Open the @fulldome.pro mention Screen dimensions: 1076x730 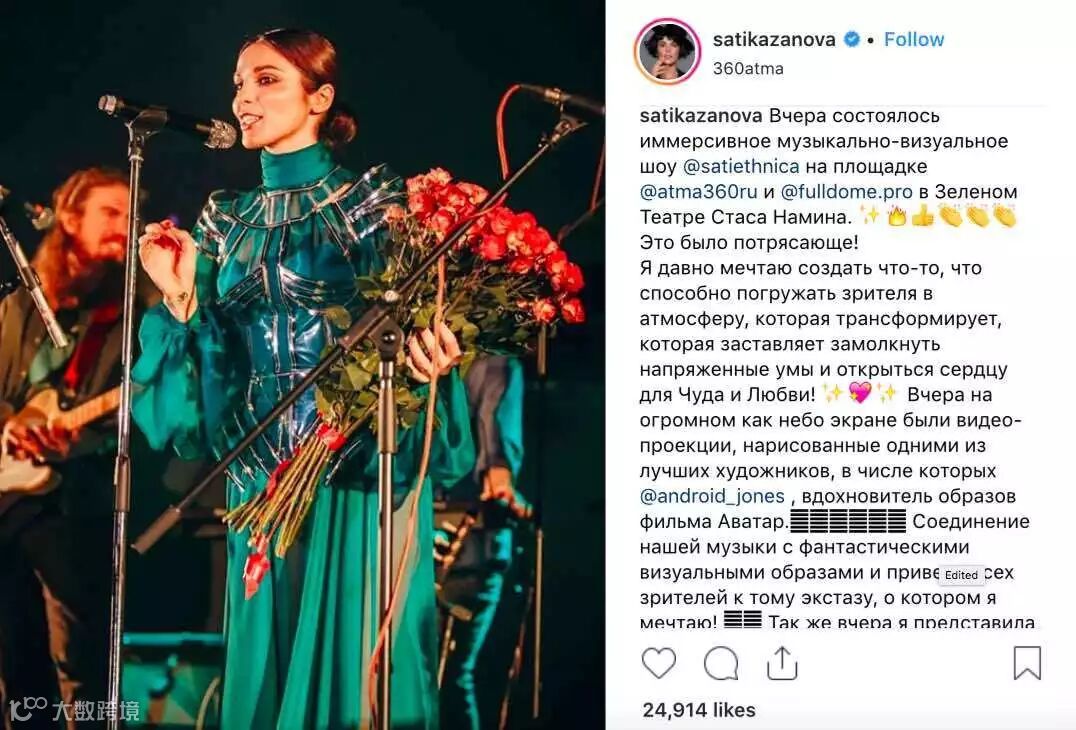847,192
